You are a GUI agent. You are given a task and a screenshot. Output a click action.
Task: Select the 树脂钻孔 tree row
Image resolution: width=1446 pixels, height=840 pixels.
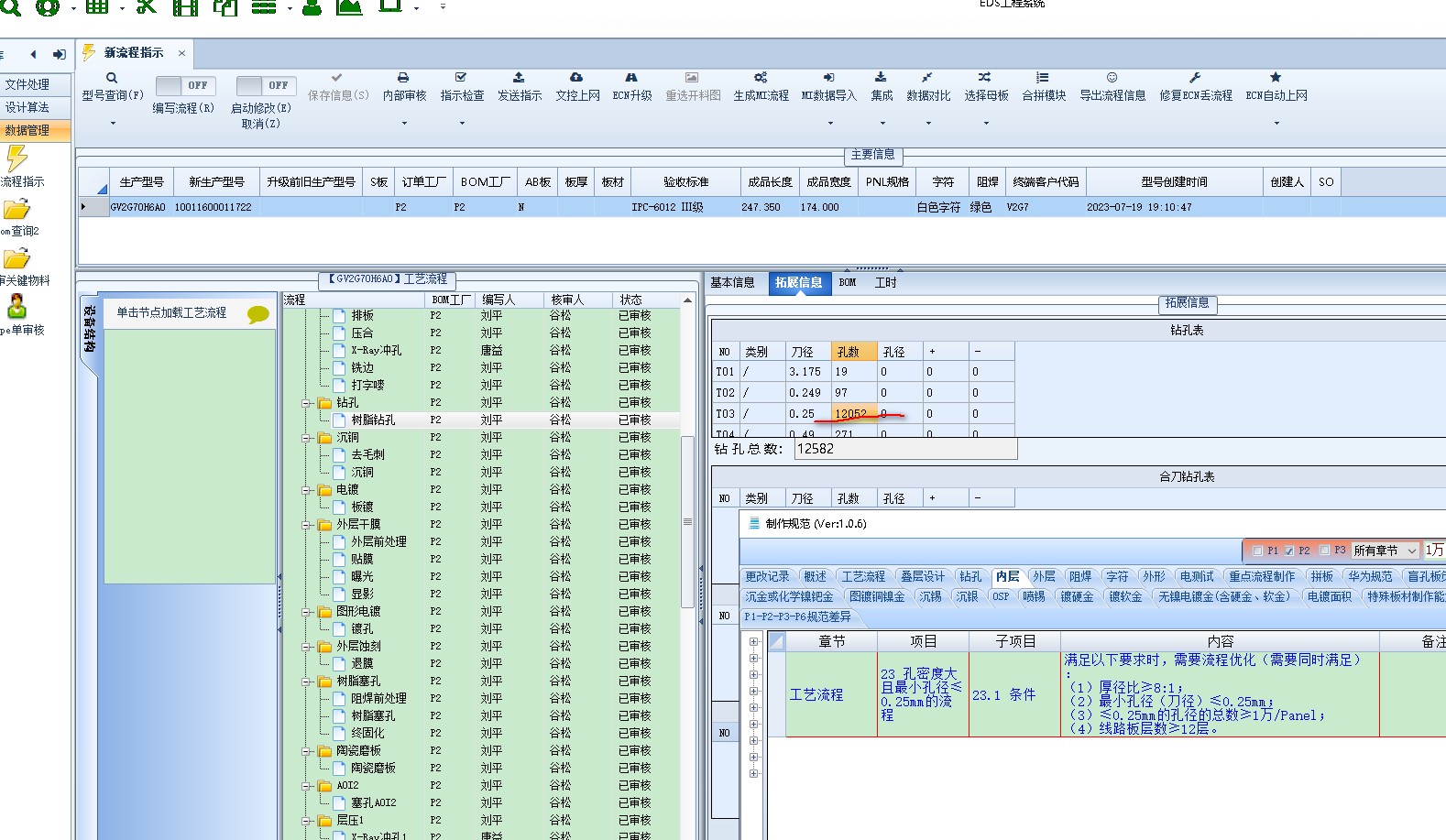[481, 420]
